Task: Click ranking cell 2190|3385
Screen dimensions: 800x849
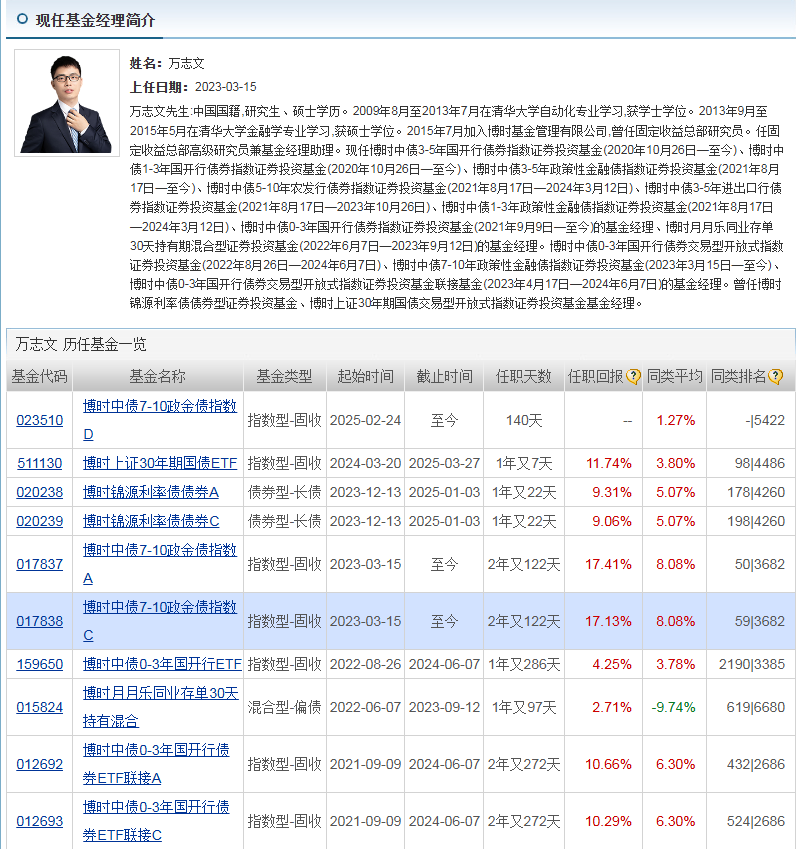Action: point(752,664)
